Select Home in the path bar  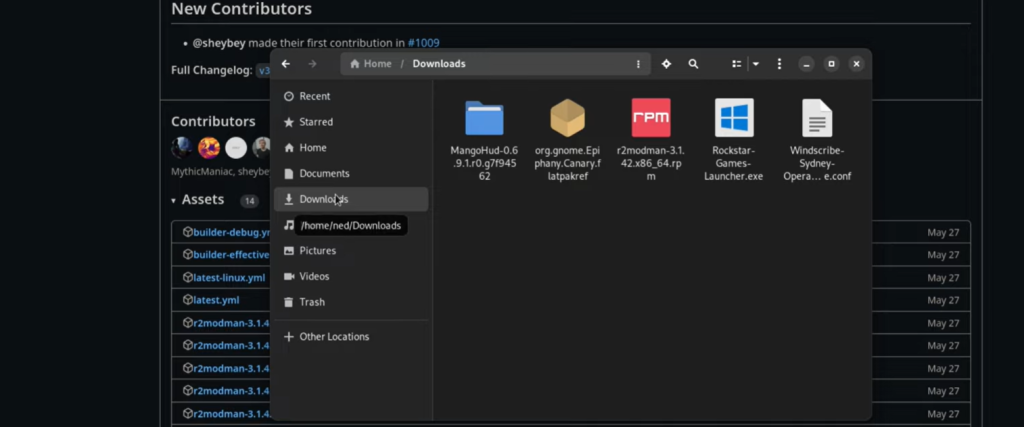coord(371,64)
